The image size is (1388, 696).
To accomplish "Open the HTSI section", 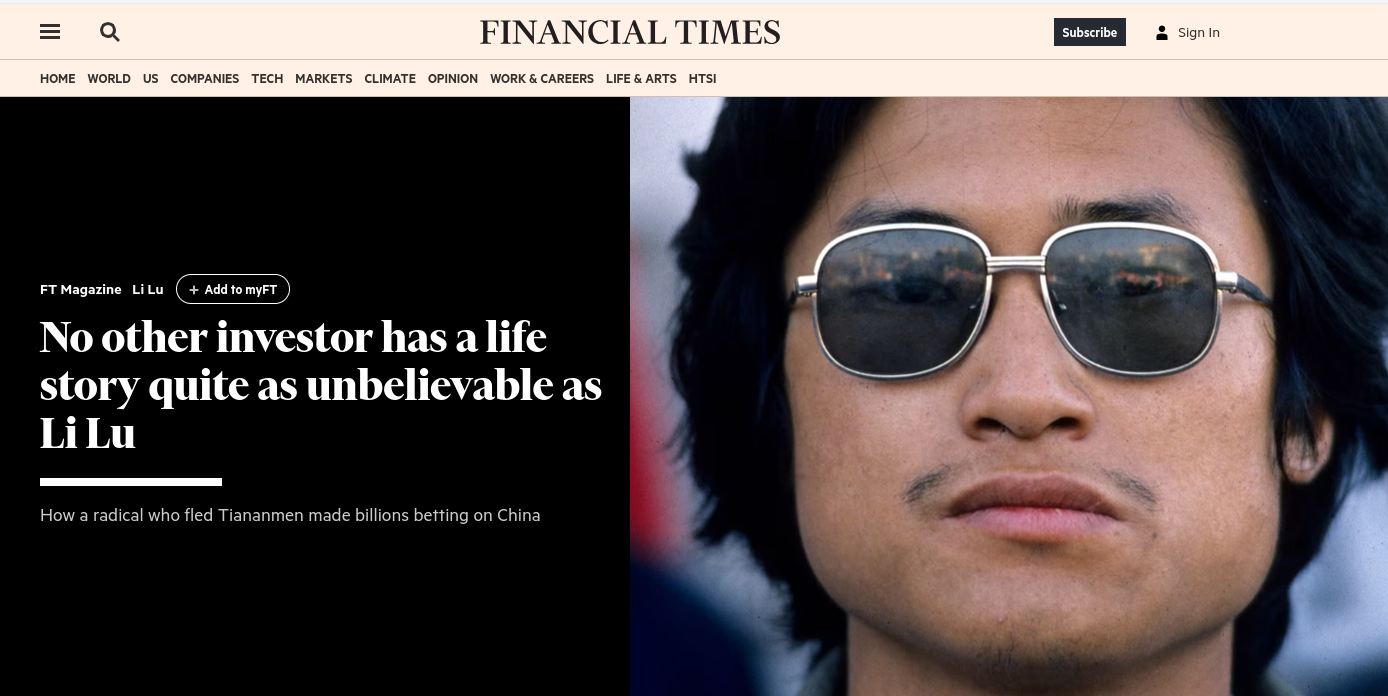I will [703, 78].
